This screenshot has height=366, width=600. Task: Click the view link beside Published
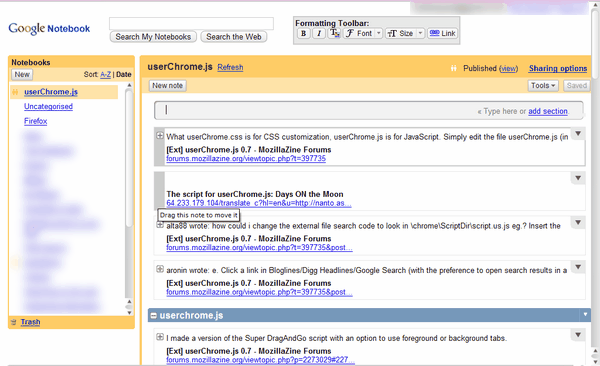click(509, 69)
